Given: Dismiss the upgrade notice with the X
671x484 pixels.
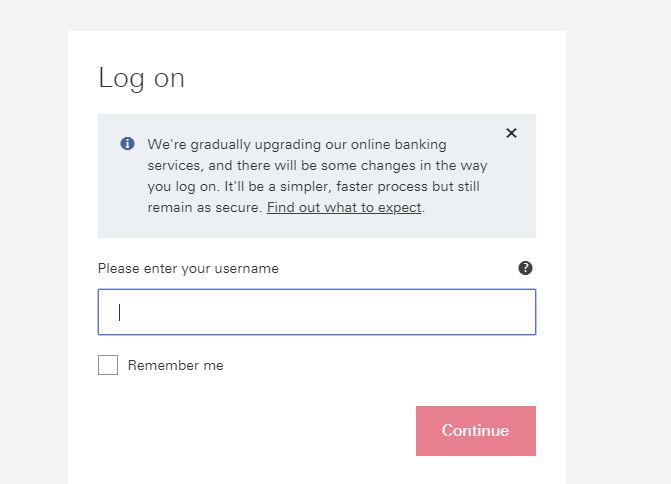Looking at the screenshot, I should coord(511,133).
